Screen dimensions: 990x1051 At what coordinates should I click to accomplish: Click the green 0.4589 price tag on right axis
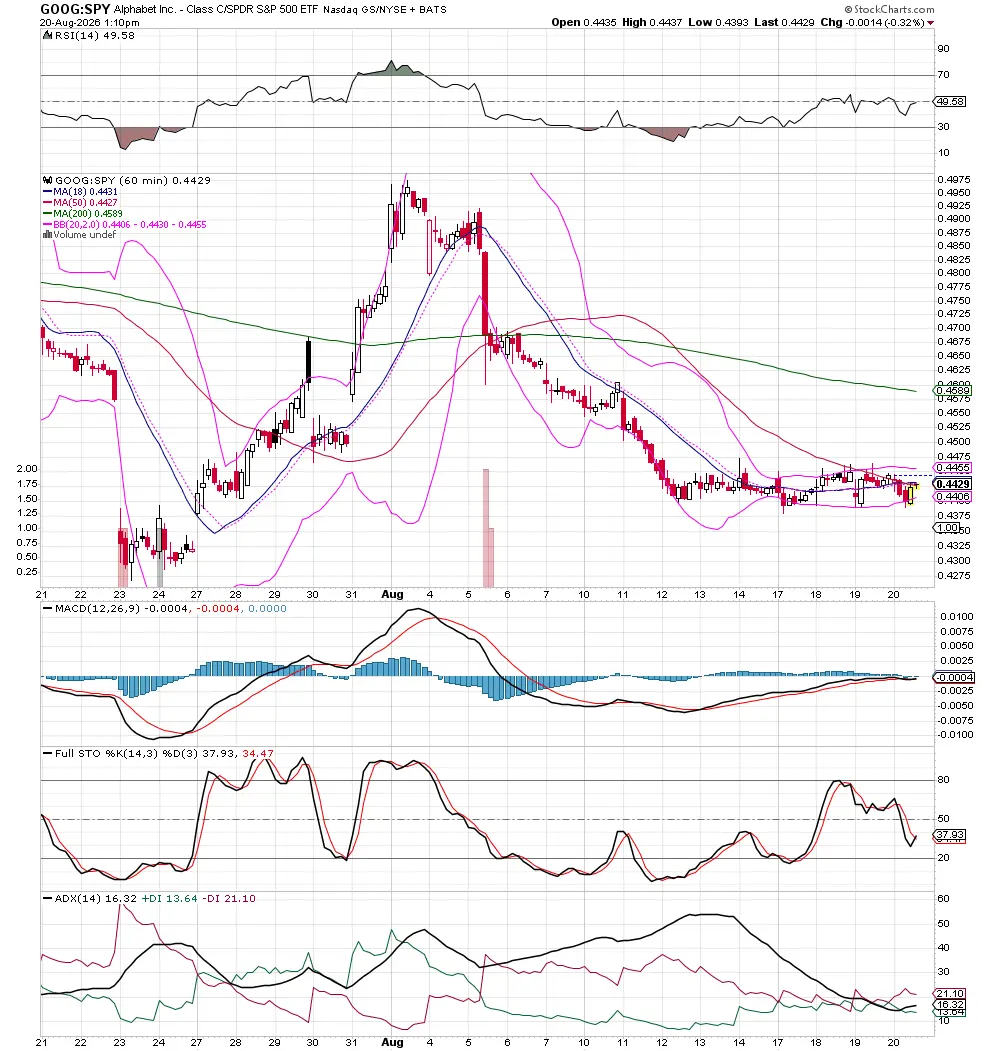point(952,390)
